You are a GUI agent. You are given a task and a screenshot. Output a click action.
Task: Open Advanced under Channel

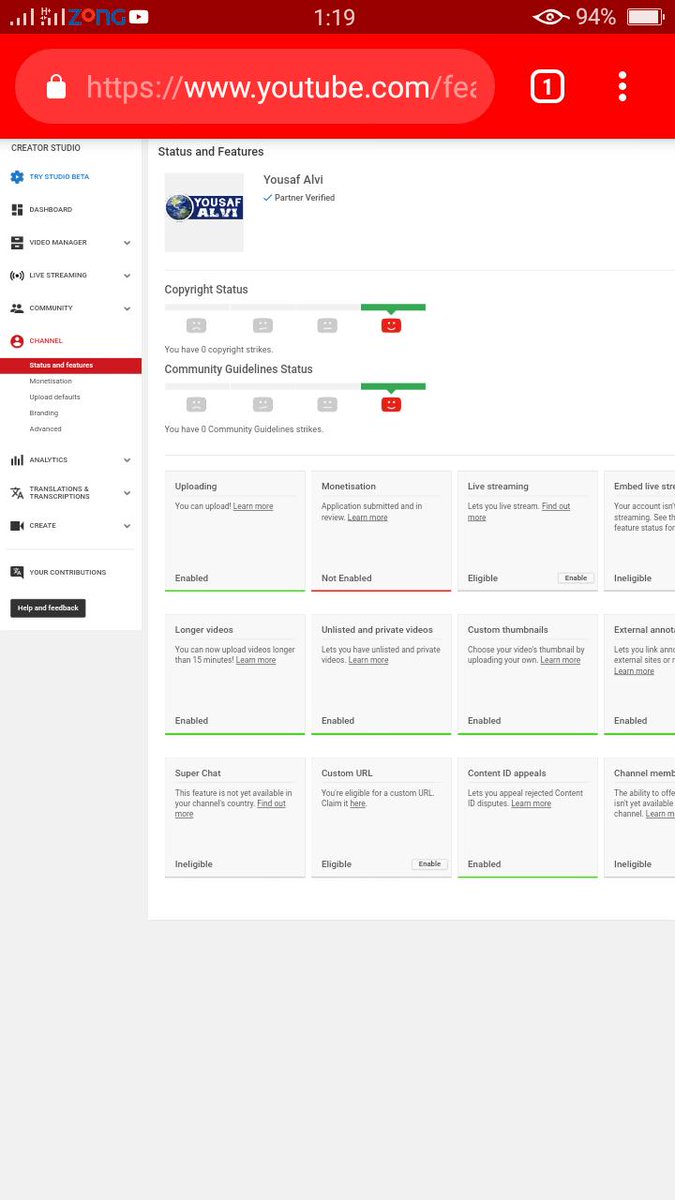(x=46, y=429)
